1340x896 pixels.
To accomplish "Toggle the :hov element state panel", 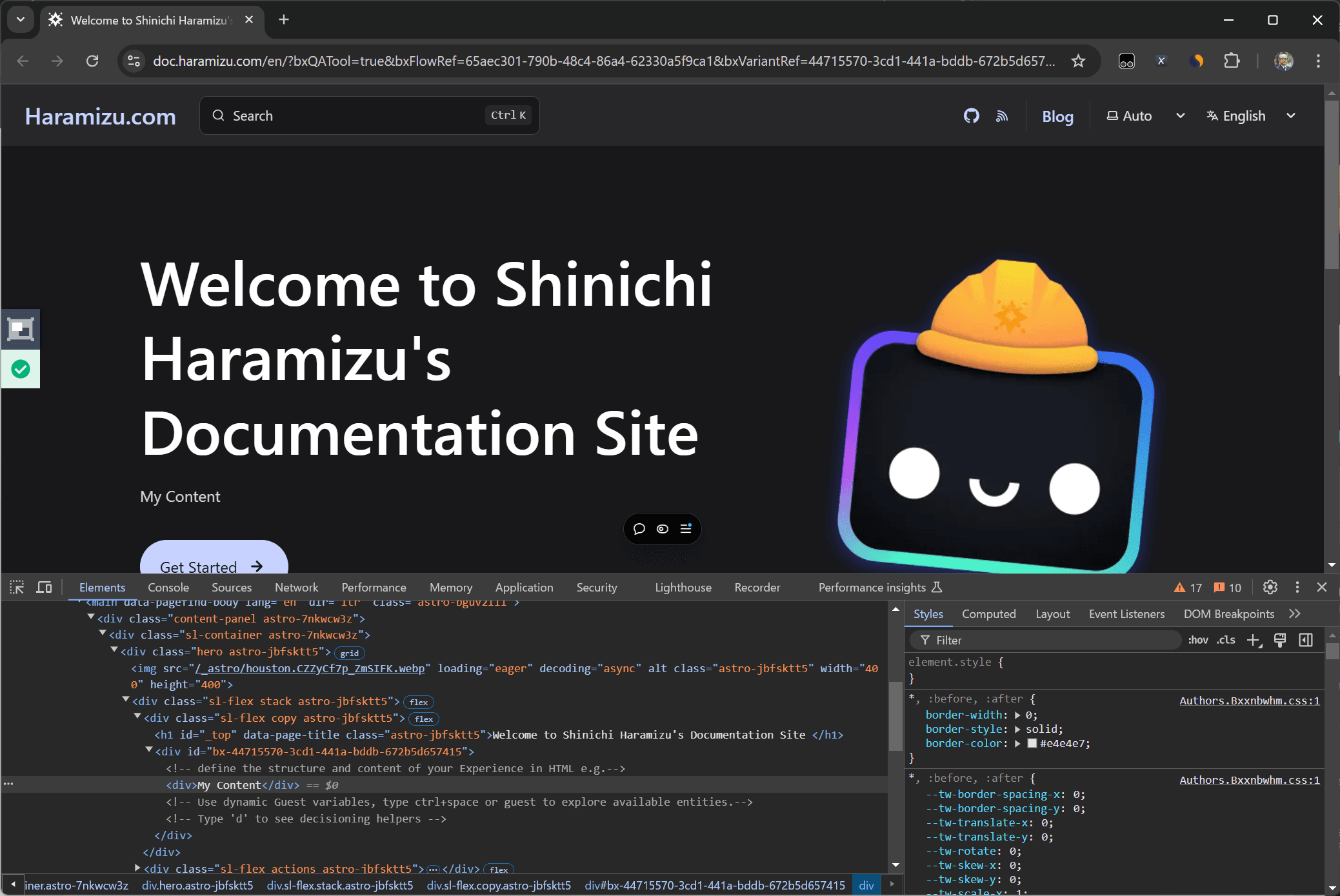I will click(x=1197, y=640).
